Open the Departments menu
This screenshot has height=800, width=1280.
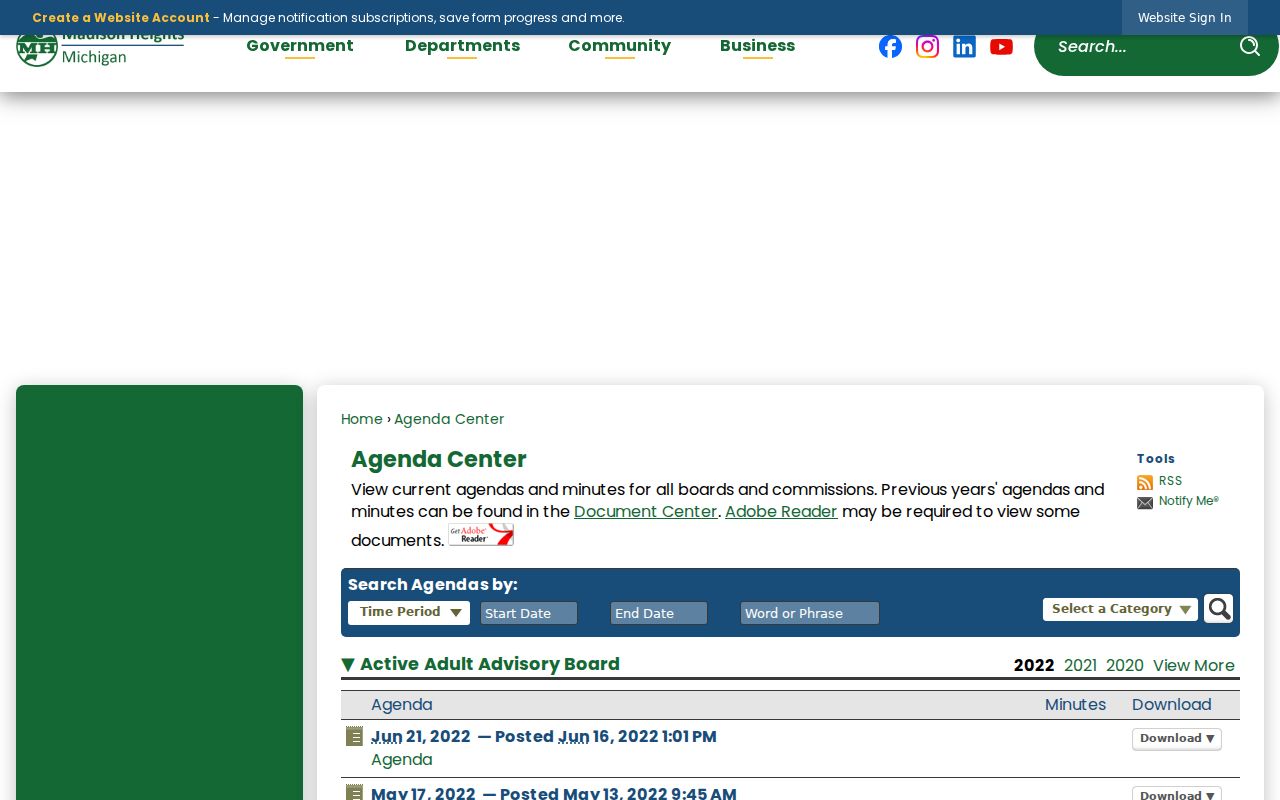pyautogui.click(x=462, y=46)
